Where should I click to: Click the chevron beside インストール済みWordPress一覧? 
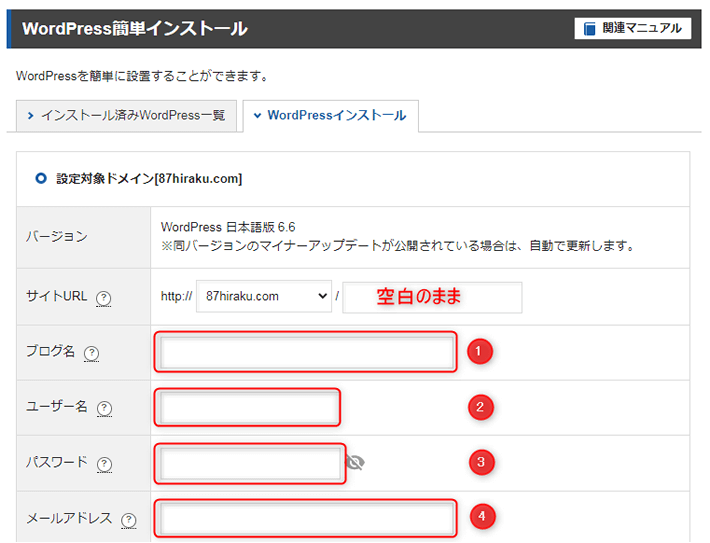[30, 116]
